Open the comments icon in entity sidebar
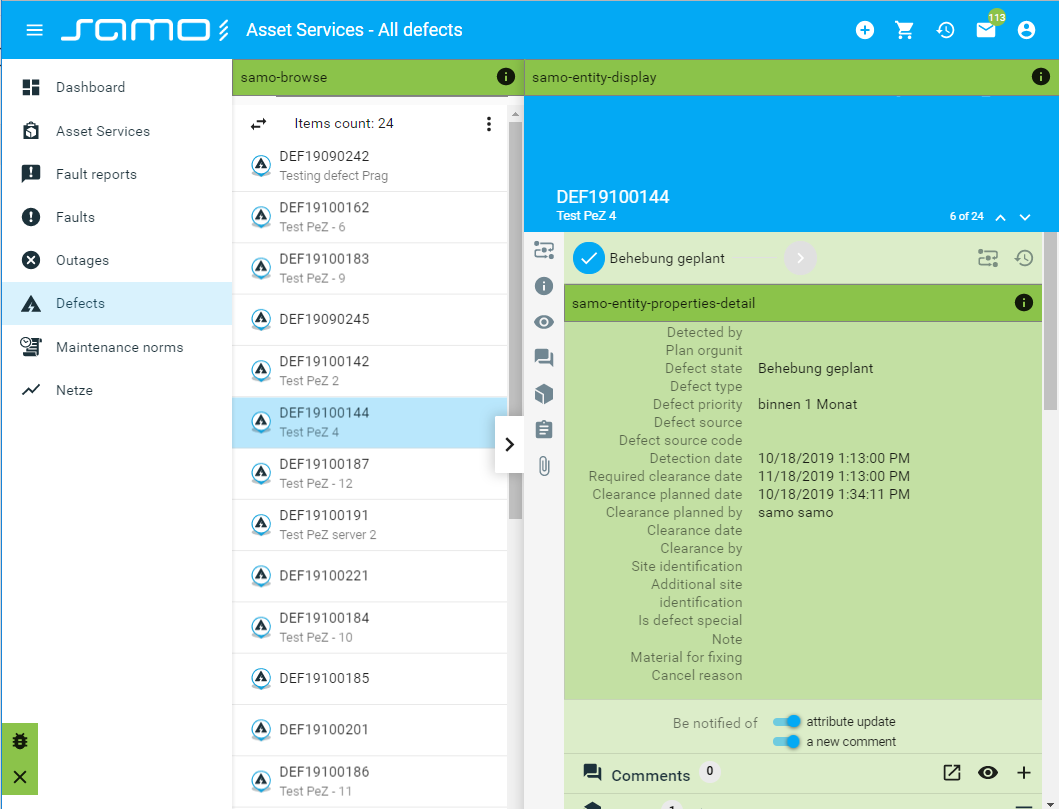 [544, 358]
